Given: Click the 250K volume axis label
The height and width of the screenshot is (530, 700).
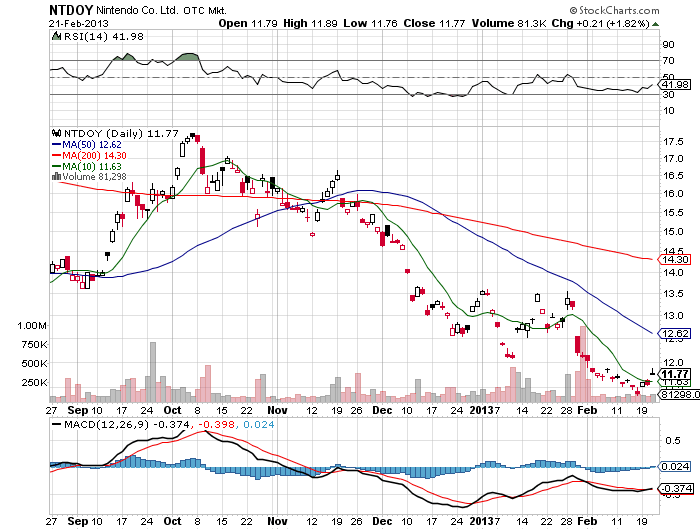Looking at the screenshot, I should (x=35, y=383).
